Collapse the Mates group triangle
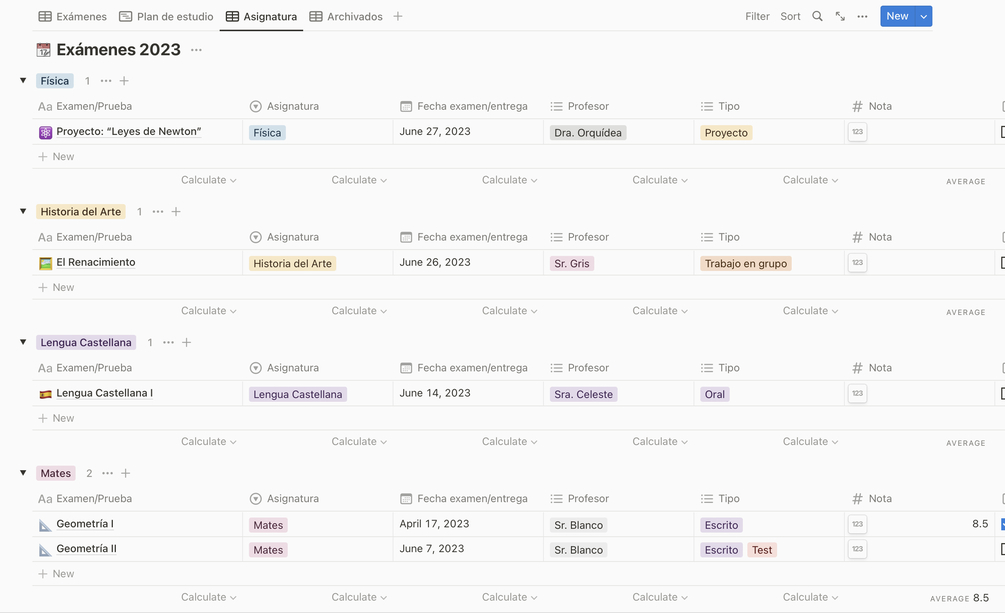 [x=23, y=473]
